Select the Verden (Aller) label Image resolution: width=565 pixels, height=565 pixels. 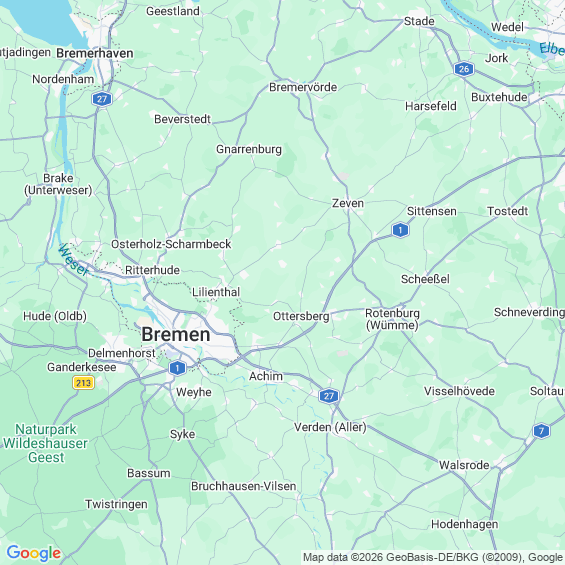330,427
